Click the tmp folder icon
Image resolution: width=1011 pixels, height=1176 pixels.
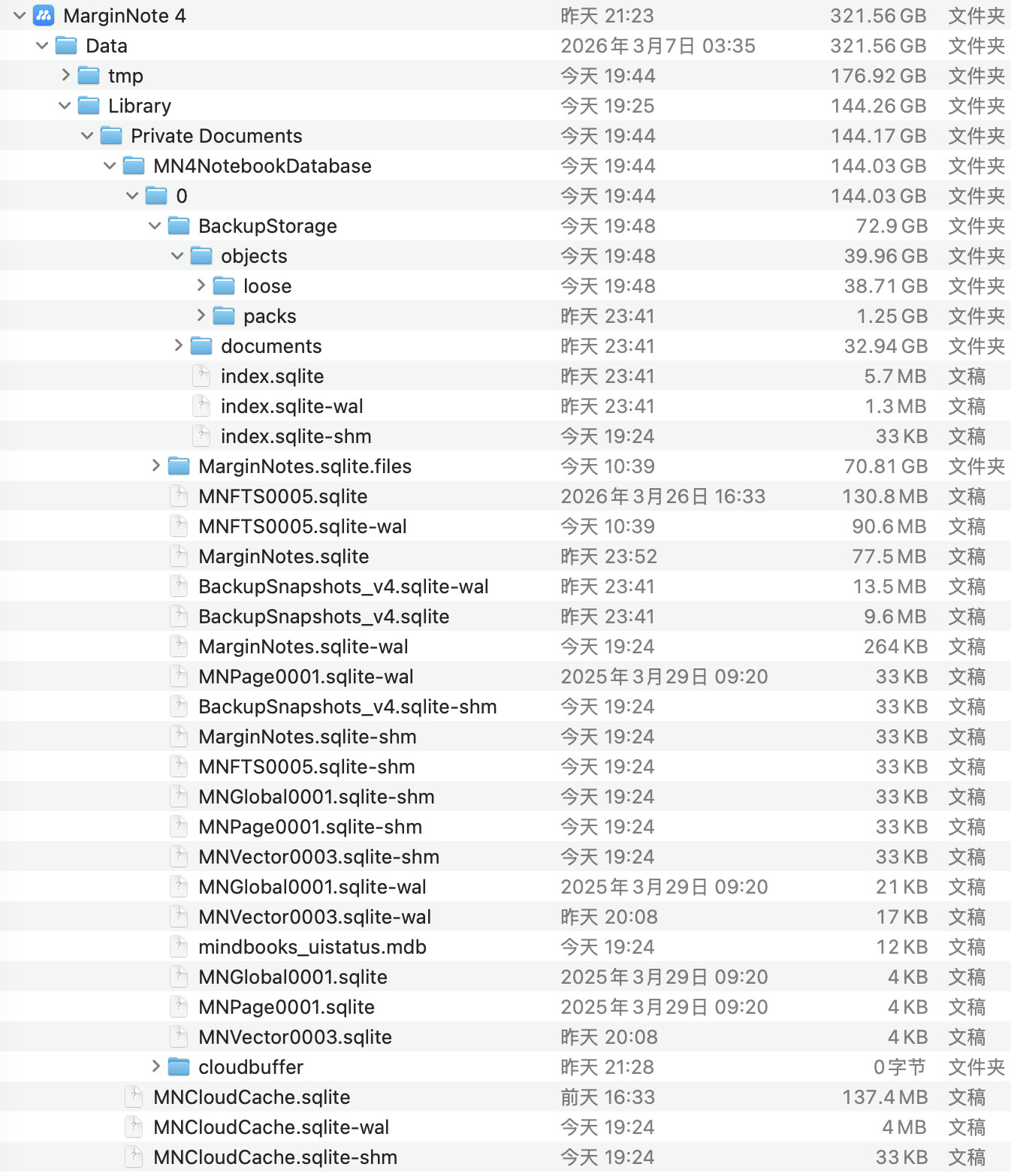[x=89, y=76]
